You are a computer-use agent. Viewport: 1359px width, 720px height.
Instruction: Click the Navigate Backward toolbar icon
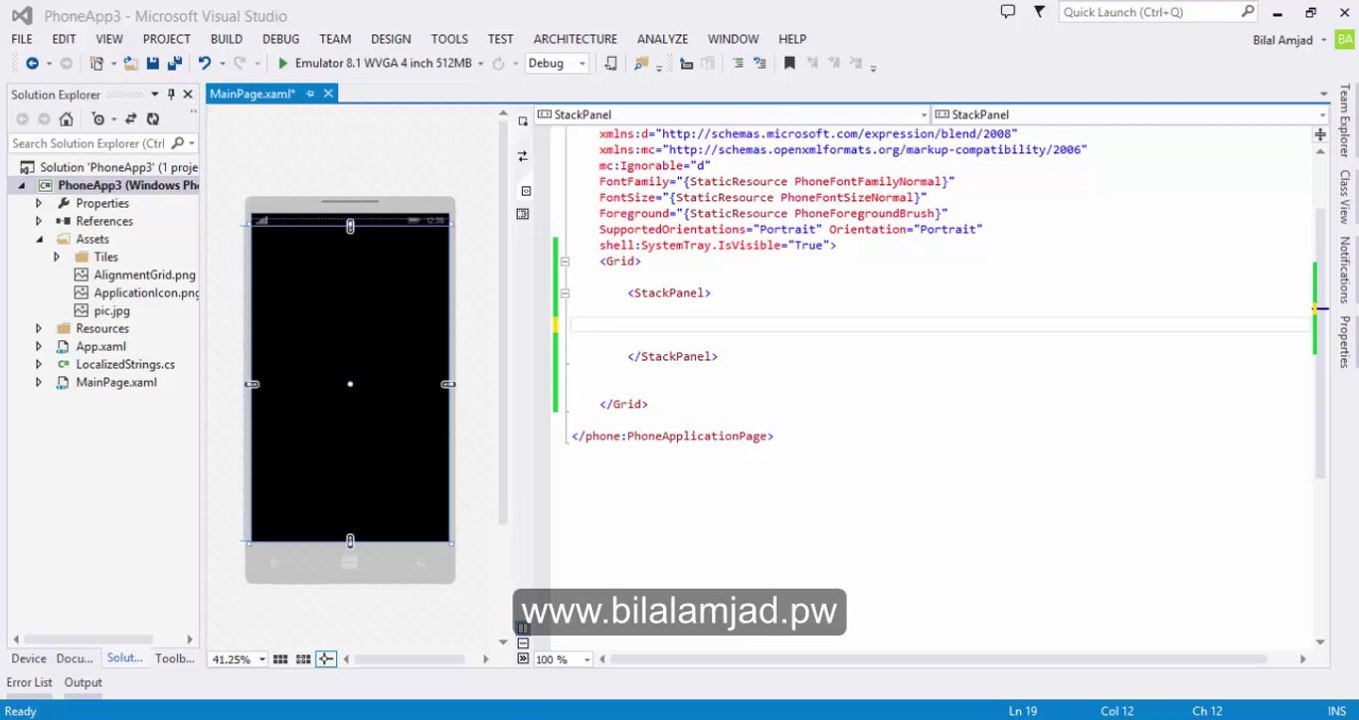[x=32, y=63]
